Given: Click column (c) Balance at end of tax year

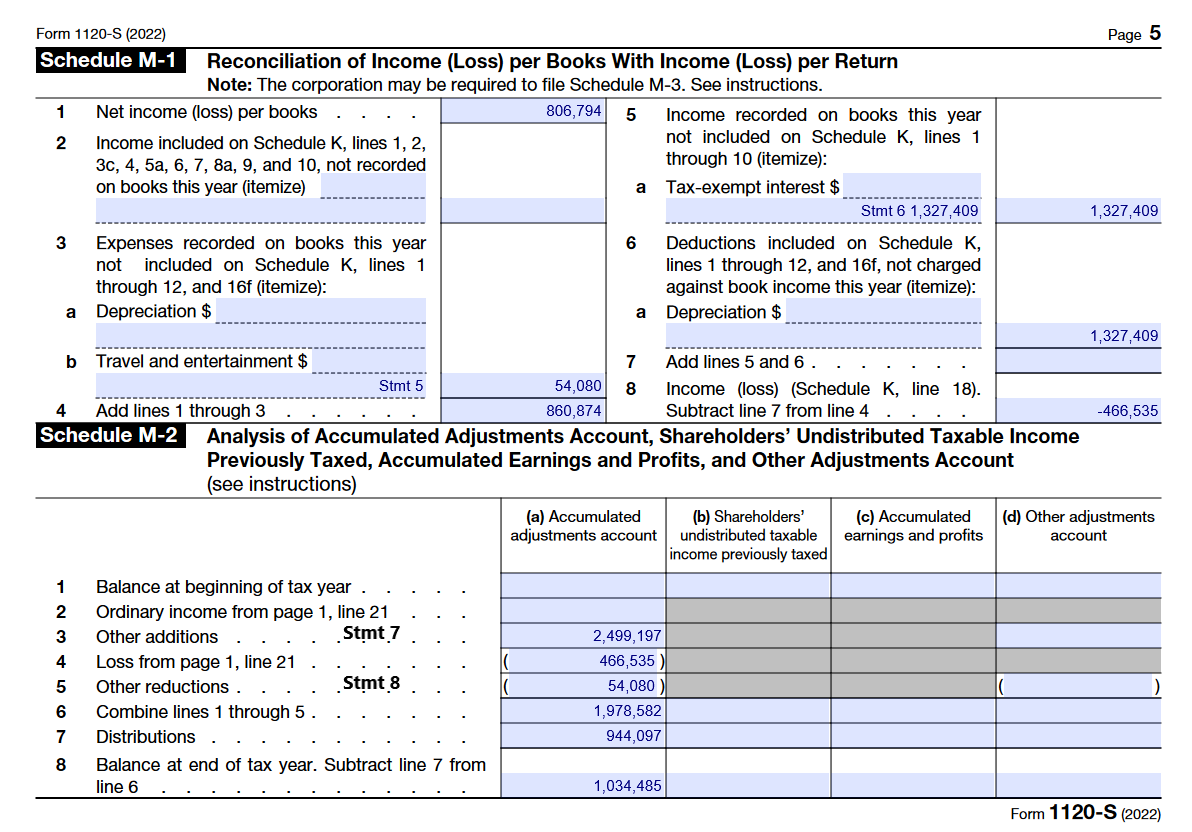Looking at the screenshot, I should 913,786.
